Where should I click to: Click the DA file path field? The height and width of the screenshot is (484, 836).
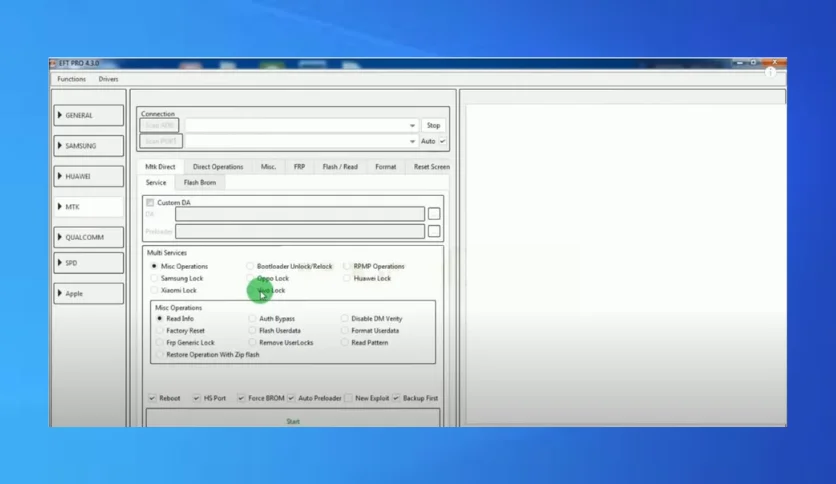300,214
